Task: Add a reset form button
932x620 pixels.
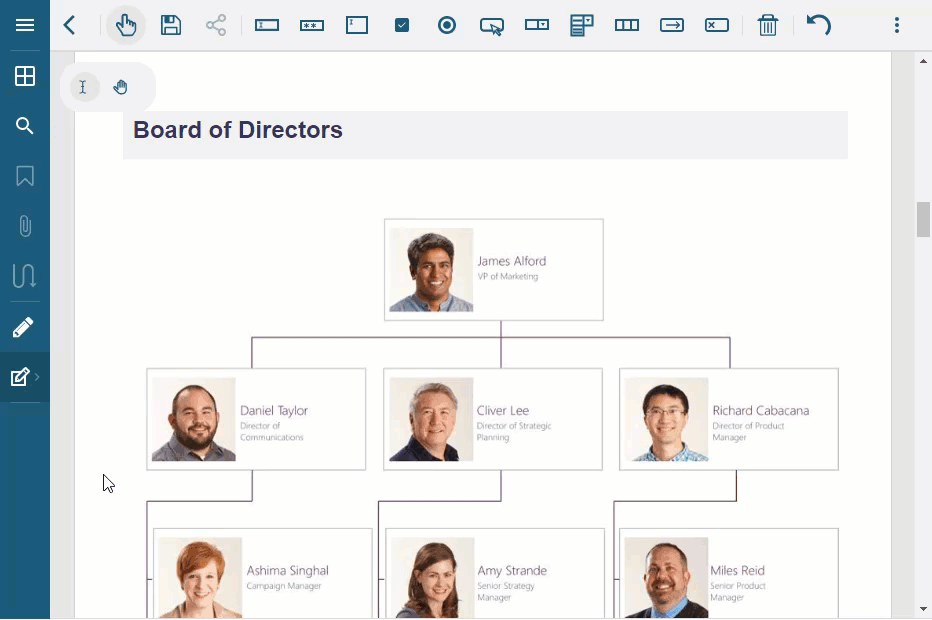Action: click(x=717, y=25)
